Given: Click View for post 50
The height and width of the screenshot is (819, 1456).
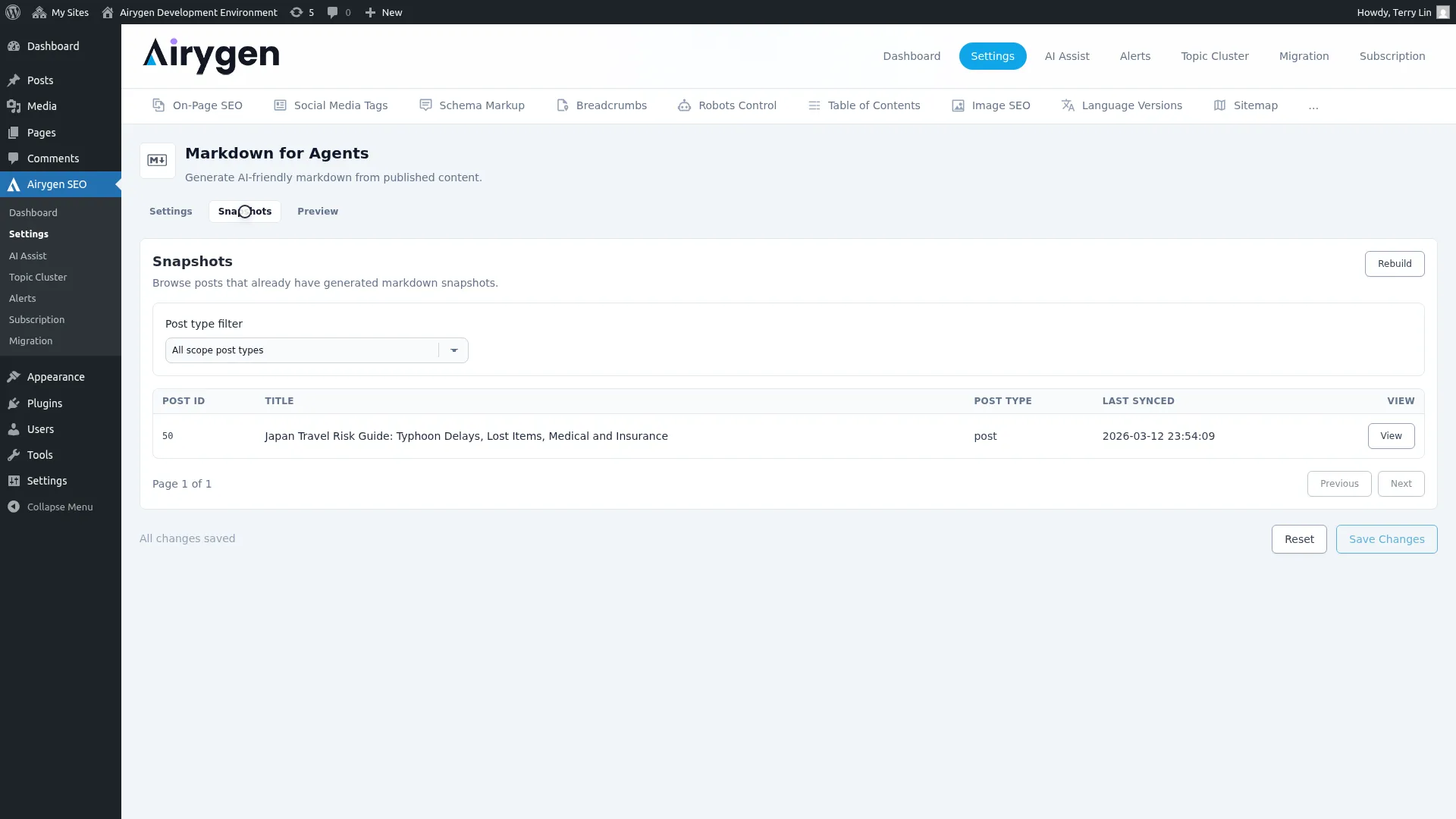Looking at the screenshot, I should 1391,436.
